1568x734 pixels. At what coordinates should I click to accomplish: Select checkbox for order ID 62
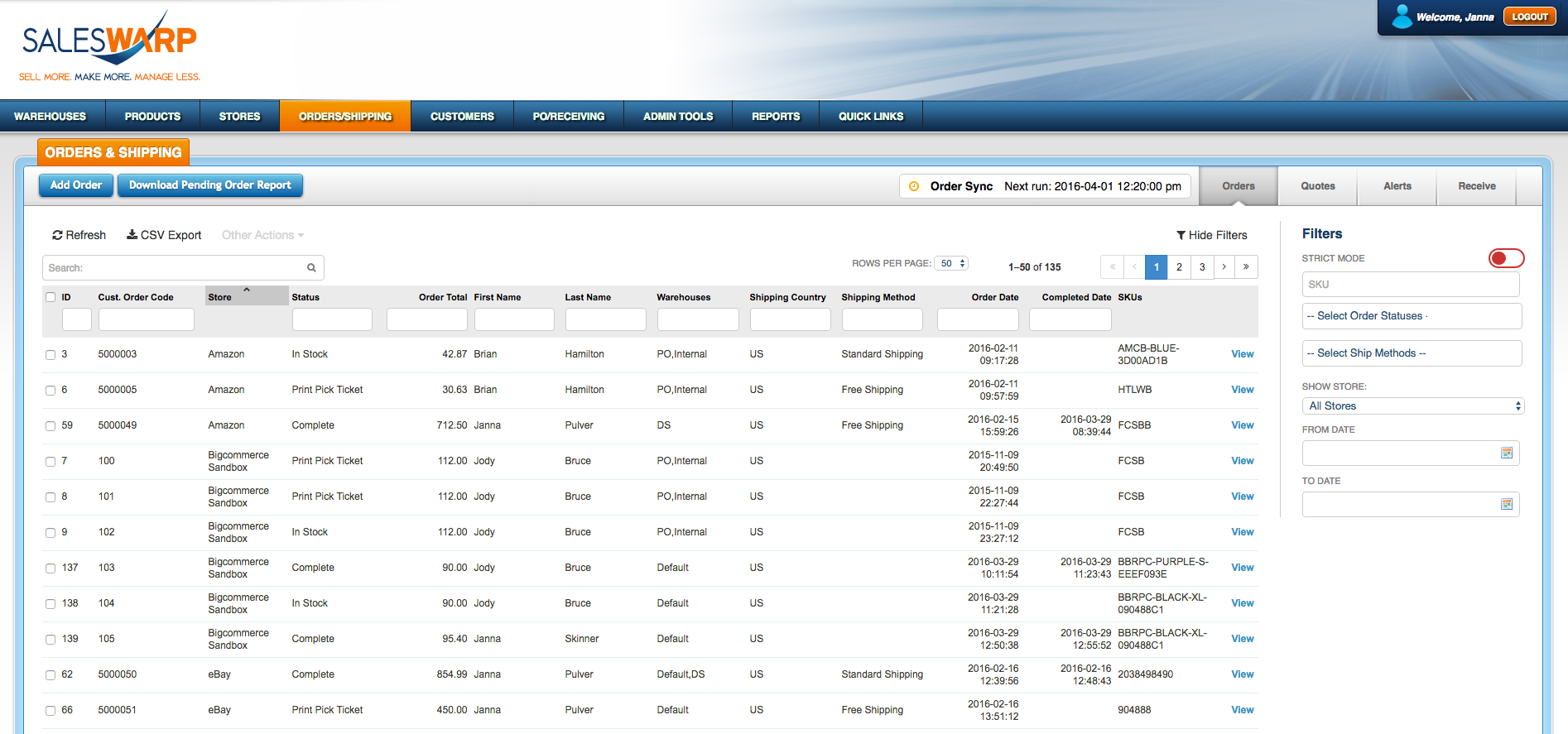(51, 675)
